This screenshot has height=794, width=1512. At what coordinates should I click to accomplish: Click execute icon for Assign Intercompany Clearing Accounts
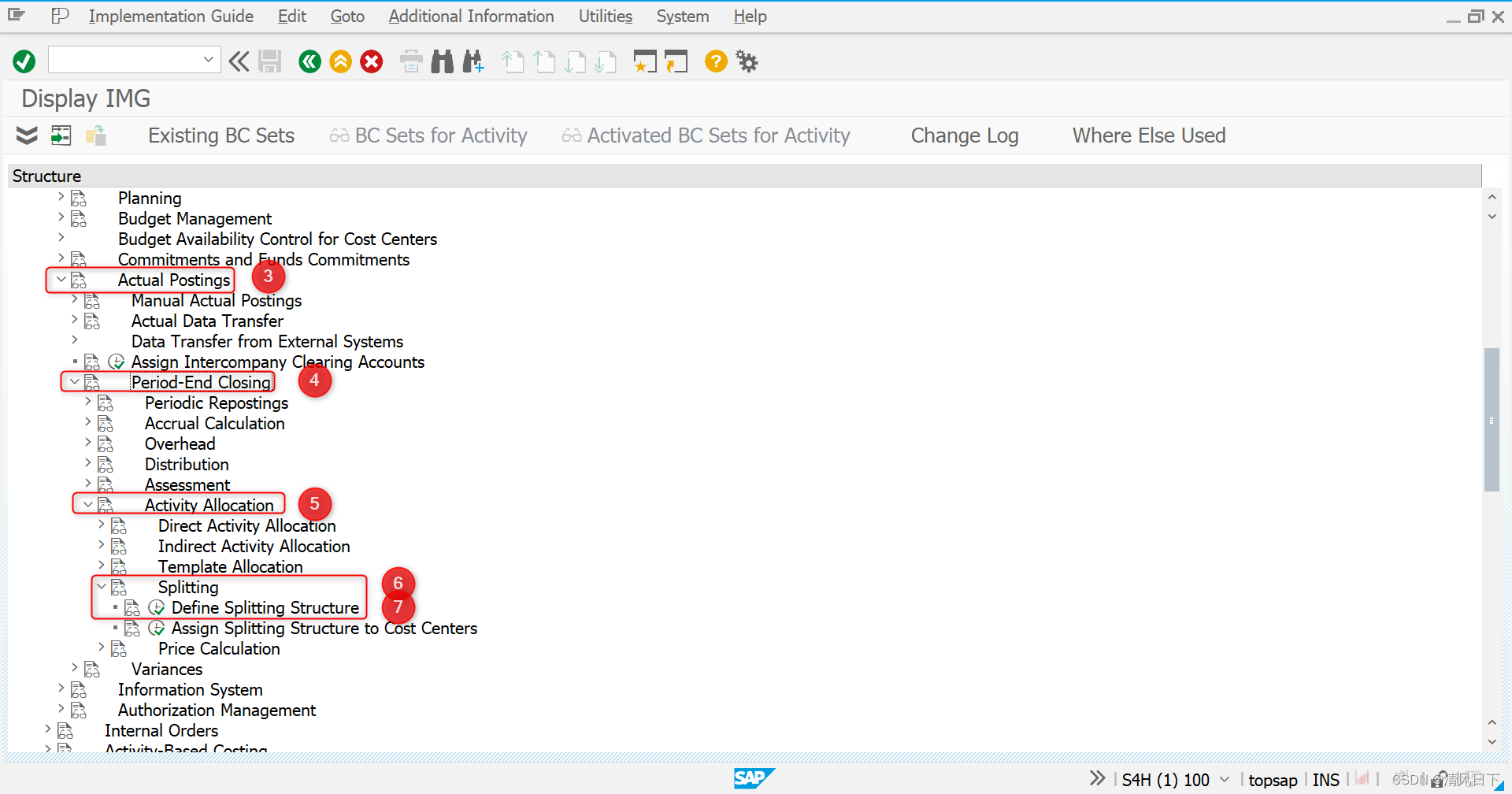117,362
